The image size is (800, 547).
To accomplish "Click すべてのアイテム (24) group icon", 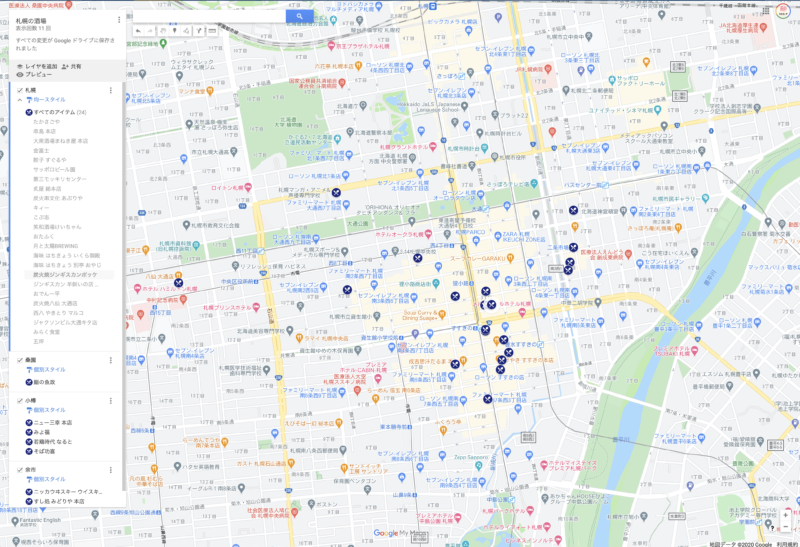I will pyautogui.click(x=29, y=112).
